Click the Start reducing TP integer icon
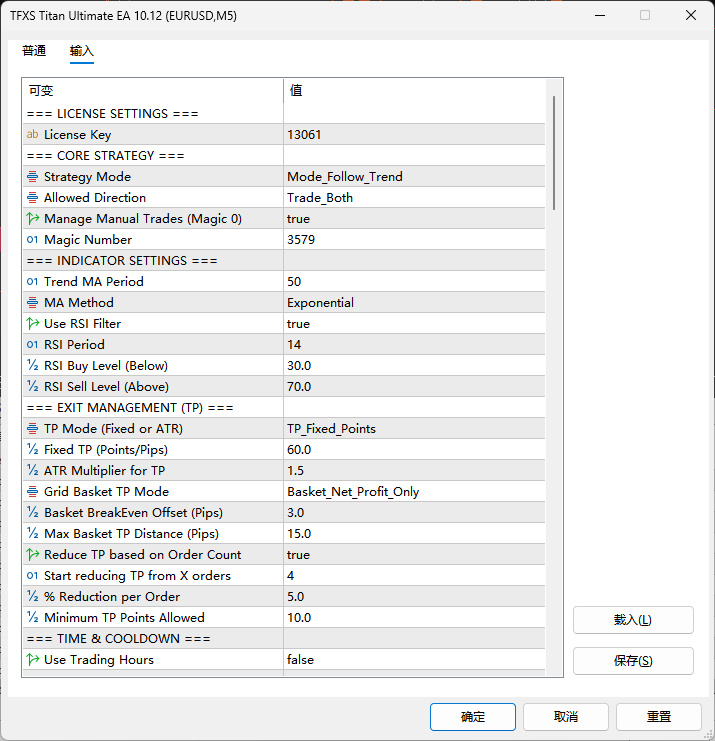Screen dimensions: 715x741 tap(32, 576)
